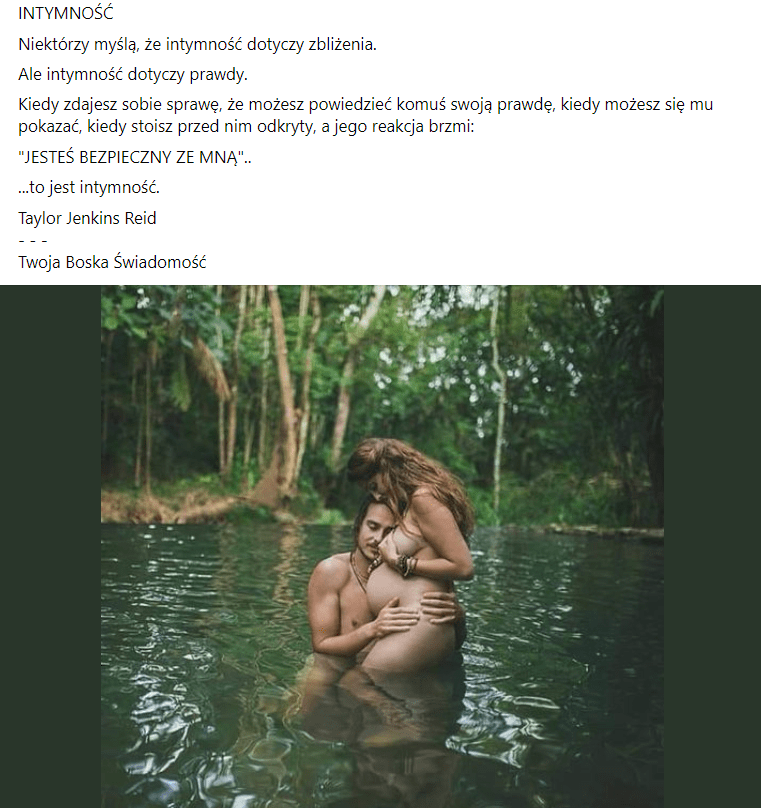Click the INTYMNOŚĆ heading text
Image resolution: width=761 pixels, height=808 pixels.
pos(66,13)
